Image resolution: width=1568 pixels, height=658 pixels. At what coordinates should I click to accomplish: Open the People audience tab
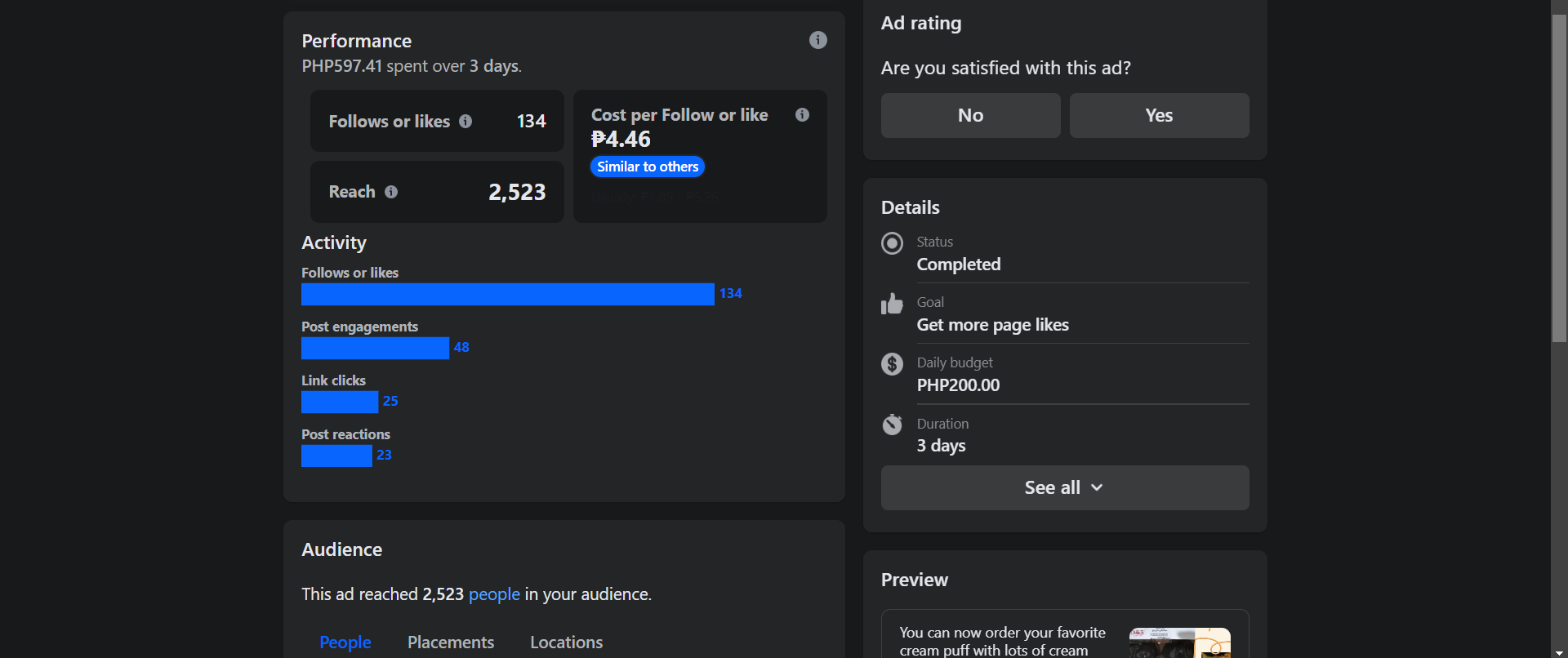[x=345, y=642]
